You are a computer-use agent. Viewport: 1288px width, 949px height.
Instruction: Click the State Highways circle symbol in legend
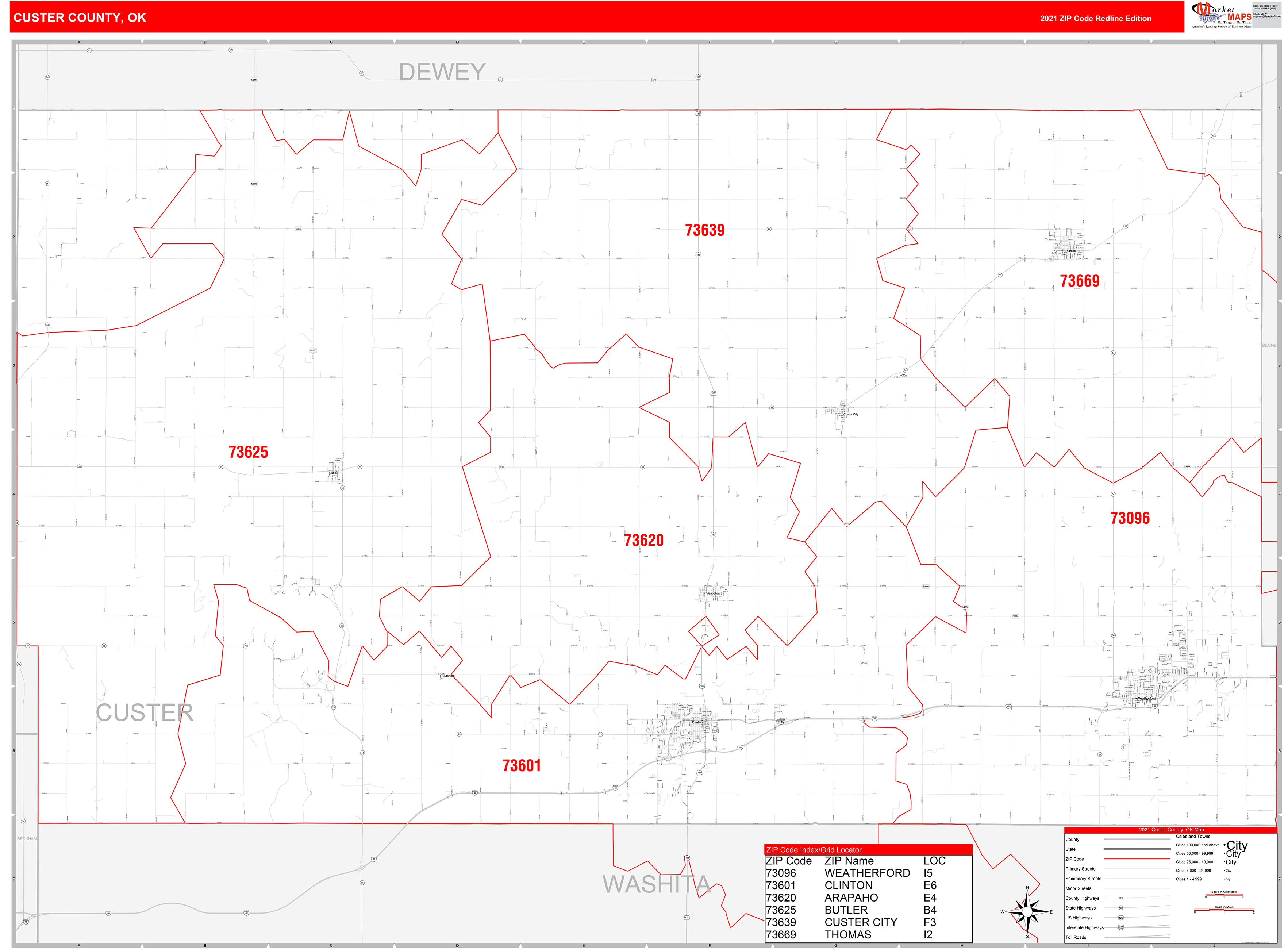1121,908
